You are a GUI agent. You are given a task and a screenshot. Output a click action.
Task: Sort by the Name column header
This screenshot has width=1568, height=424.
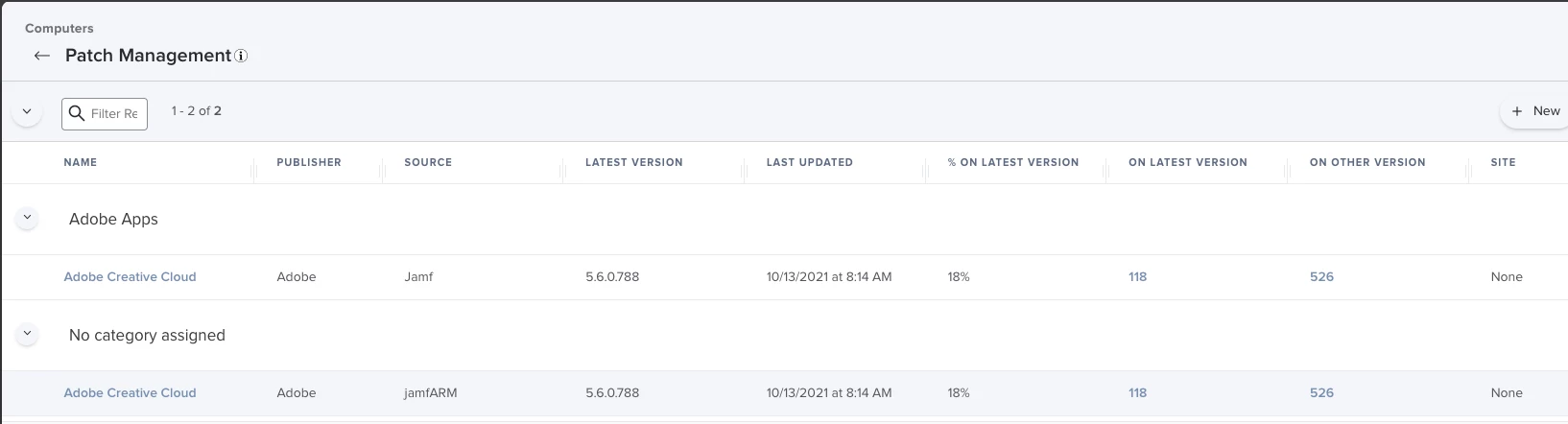click(x=81, y=163)
